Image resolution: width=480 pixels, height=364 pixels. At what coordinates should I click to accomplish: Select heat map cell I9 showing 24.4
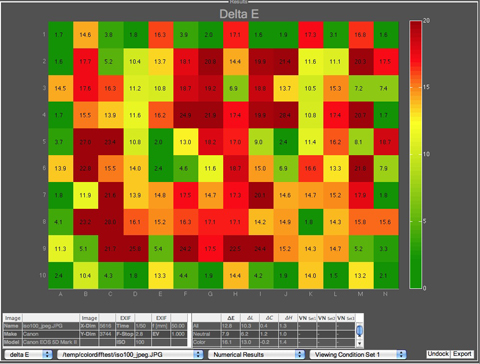261,249
